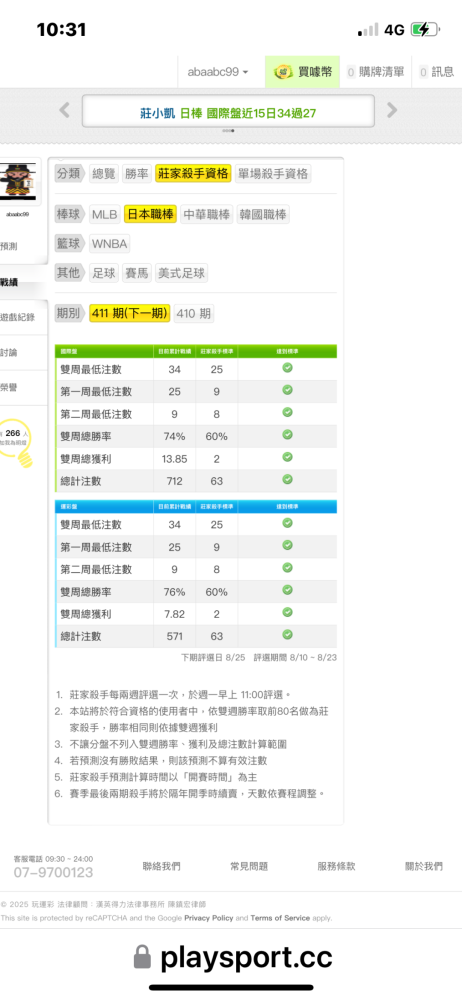Tap the 買噱幣 coin button
This screenshot has height=1000, width=462.
(x=303, y=72)
